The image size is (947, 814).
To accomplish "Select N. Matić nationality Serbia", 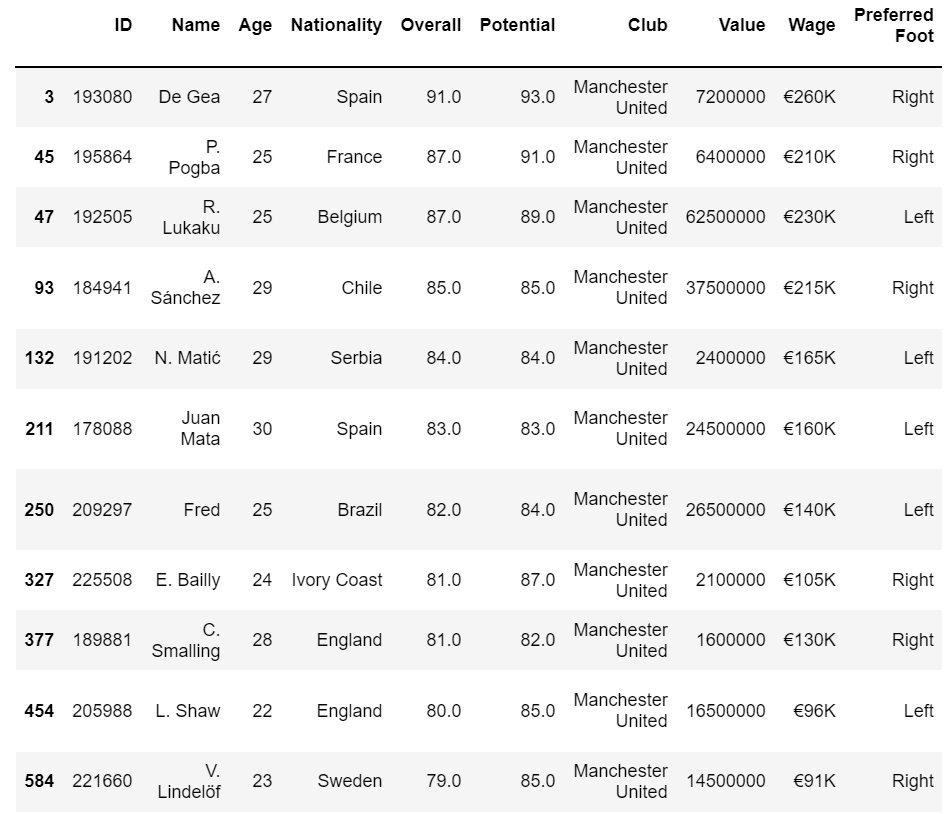I will point(356,358).
